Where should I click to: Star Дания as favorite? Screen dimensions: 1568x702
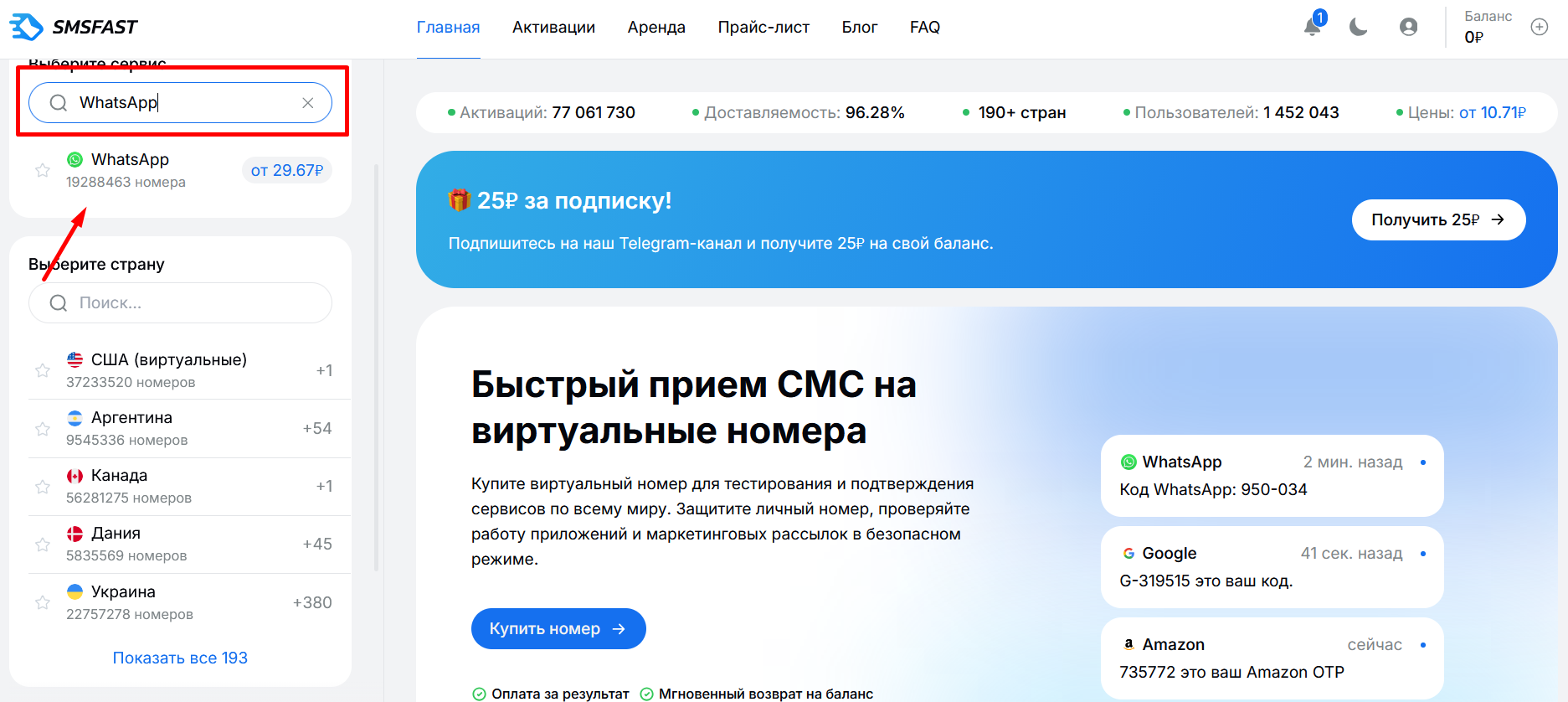pos(43,545)
